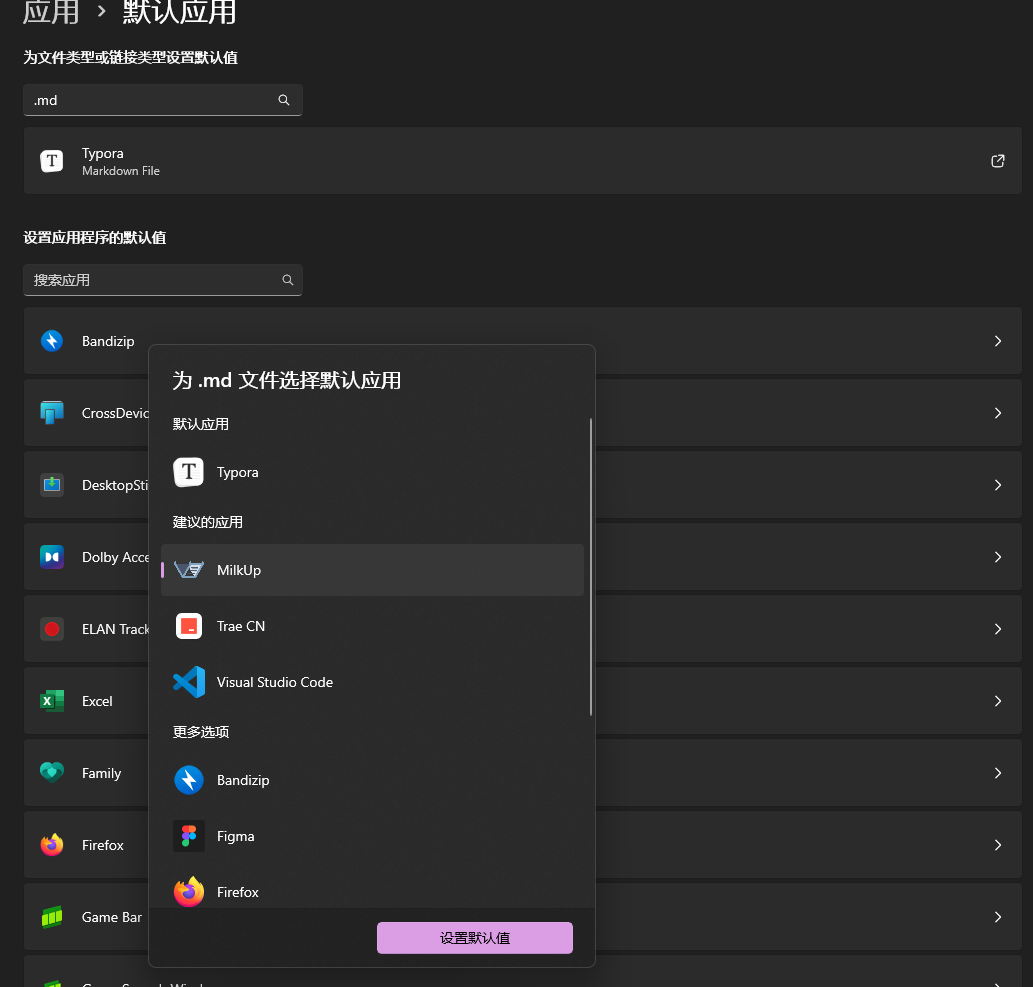1033x987 pixels.
Task: Click the dialog's vertical scrollbar
Action: [x=590, y=567]
